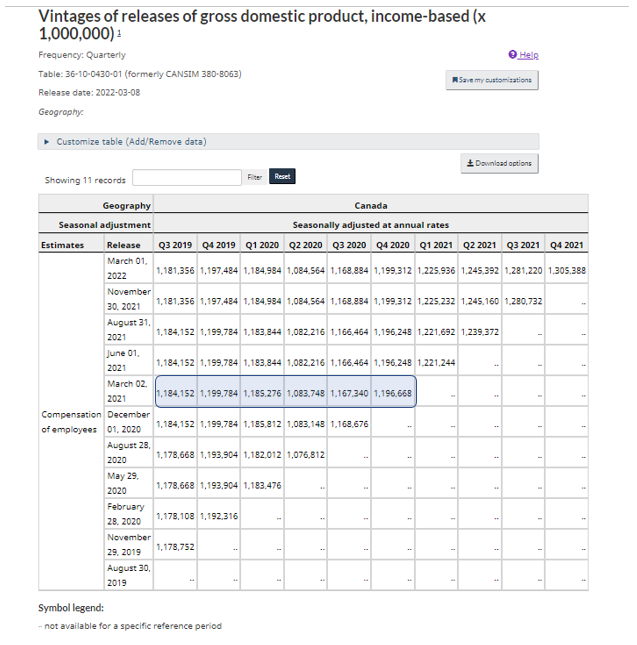Select the highlighted cell 1,196,668
Screen dimensions: 637x645
[x=392, y=394]
